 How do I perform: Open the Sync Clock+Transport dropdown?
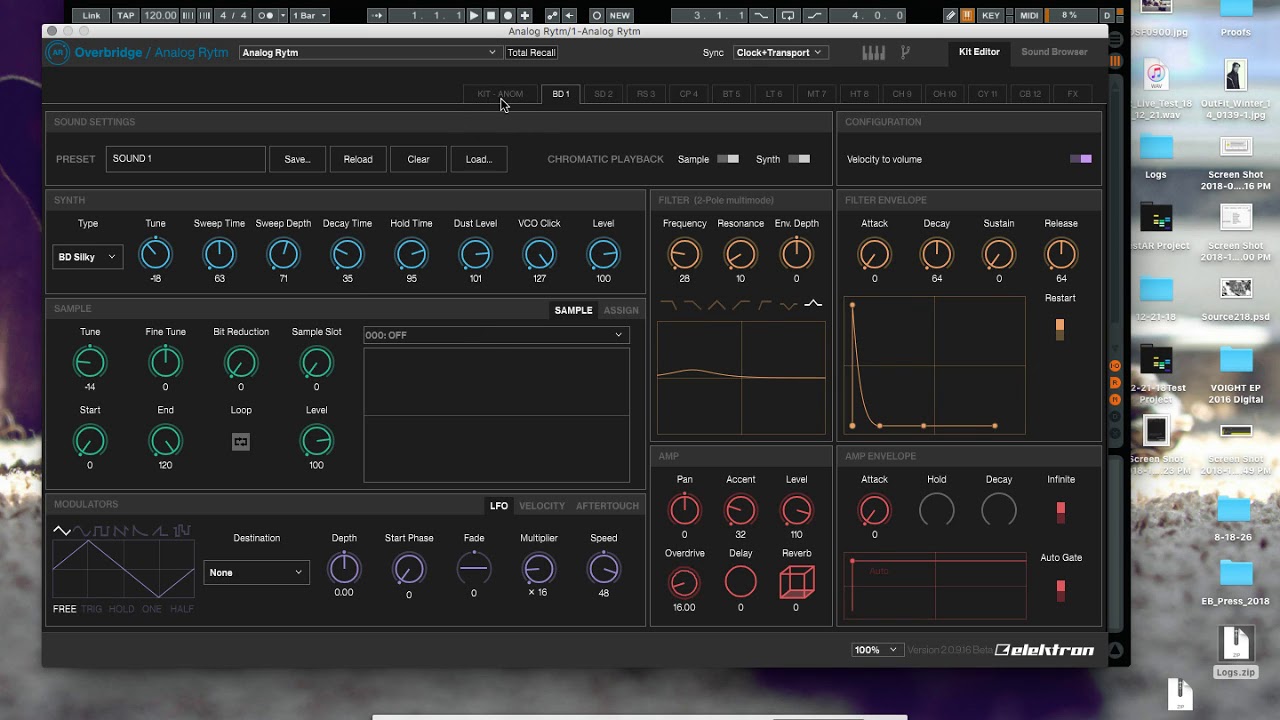(779, 52)
